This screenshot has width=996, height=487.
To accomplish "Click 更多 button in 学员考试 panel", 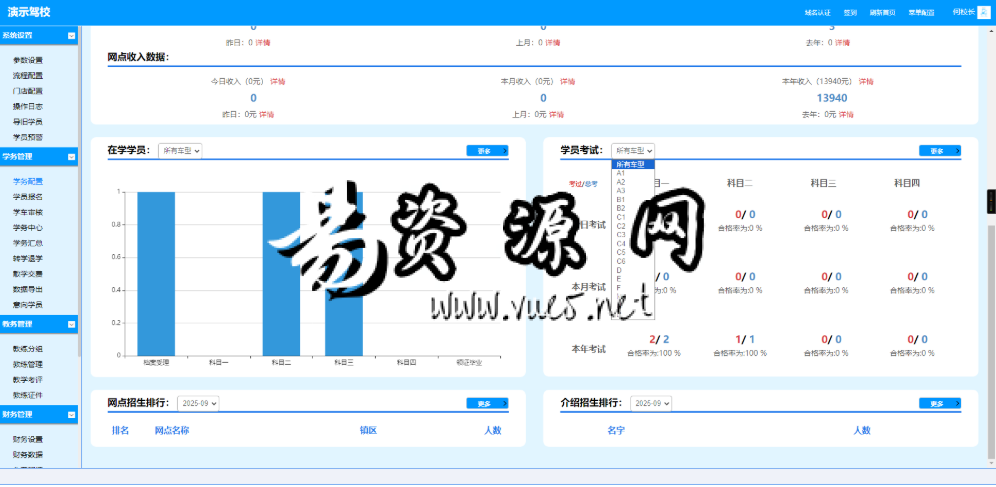I will (939, 151).
